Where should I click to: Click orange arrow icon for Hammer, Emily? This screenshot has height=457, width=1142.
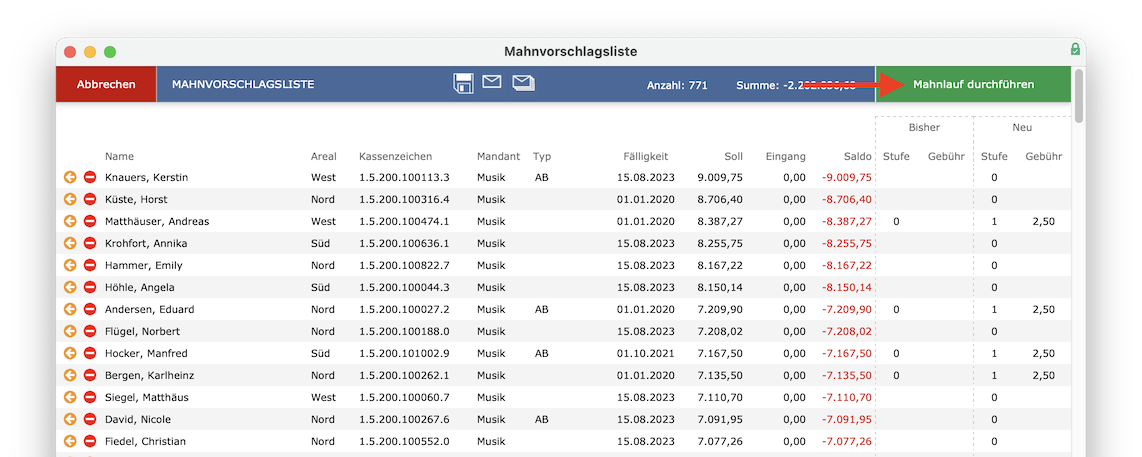point(70,265)
